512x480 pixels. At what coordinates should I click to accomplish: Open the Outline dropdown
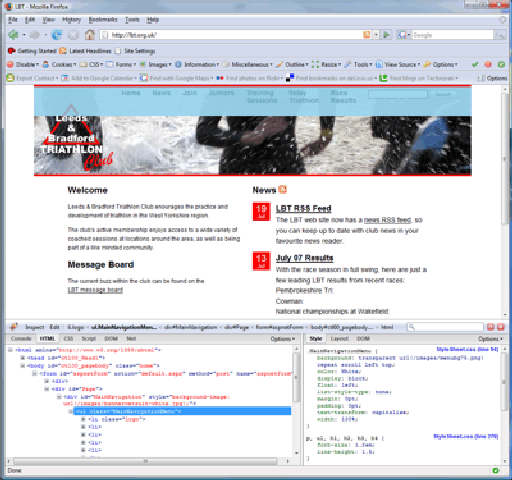[292, 64]
